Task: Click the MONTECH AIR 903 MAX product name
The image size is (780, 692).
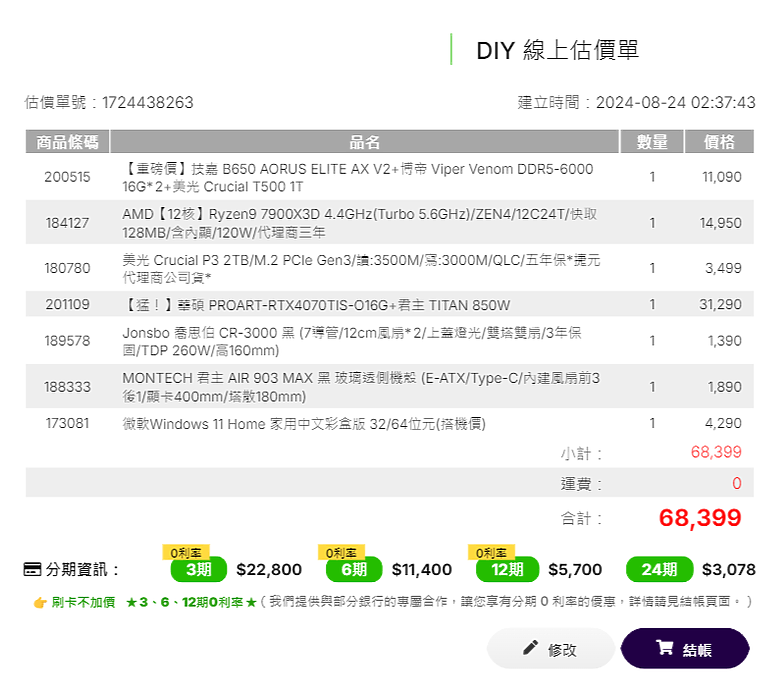Action: point(361,387)
